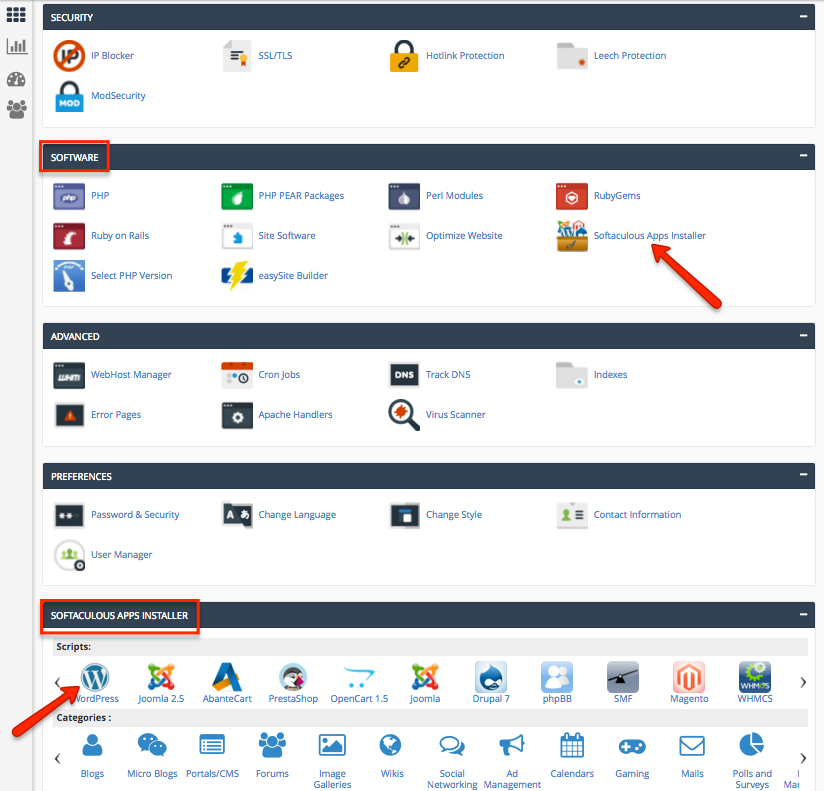Open the Cron Jobs icon
The image size is (824, 791).
236,375
